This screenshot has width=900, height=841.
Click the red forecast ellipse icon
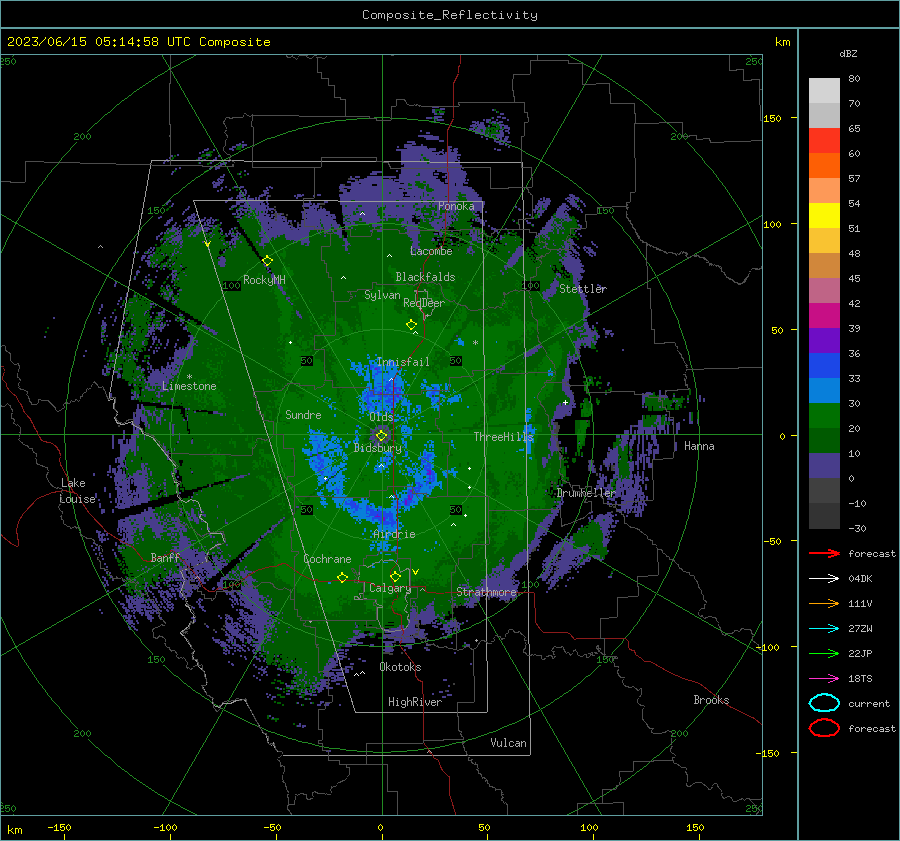[x=824, y=728]
